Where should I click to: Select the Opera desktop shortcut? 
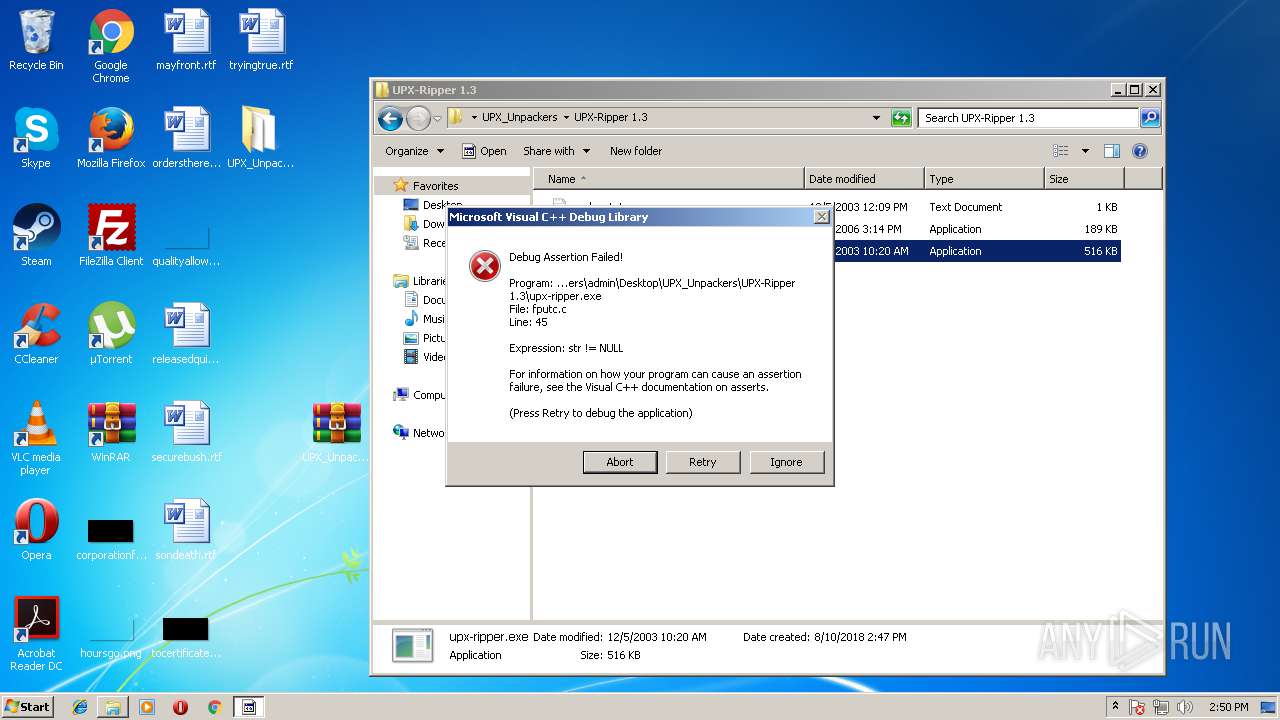36,530
